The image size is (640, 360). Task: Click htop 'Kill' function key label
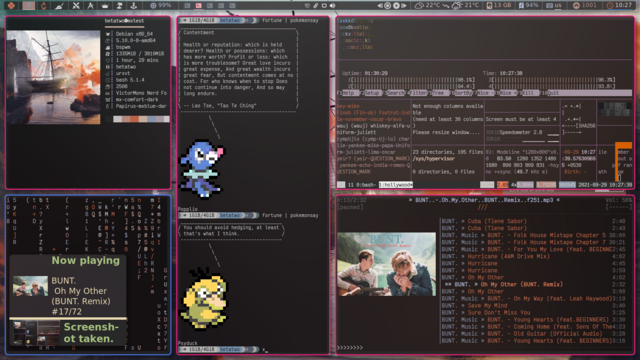(528, 93)
